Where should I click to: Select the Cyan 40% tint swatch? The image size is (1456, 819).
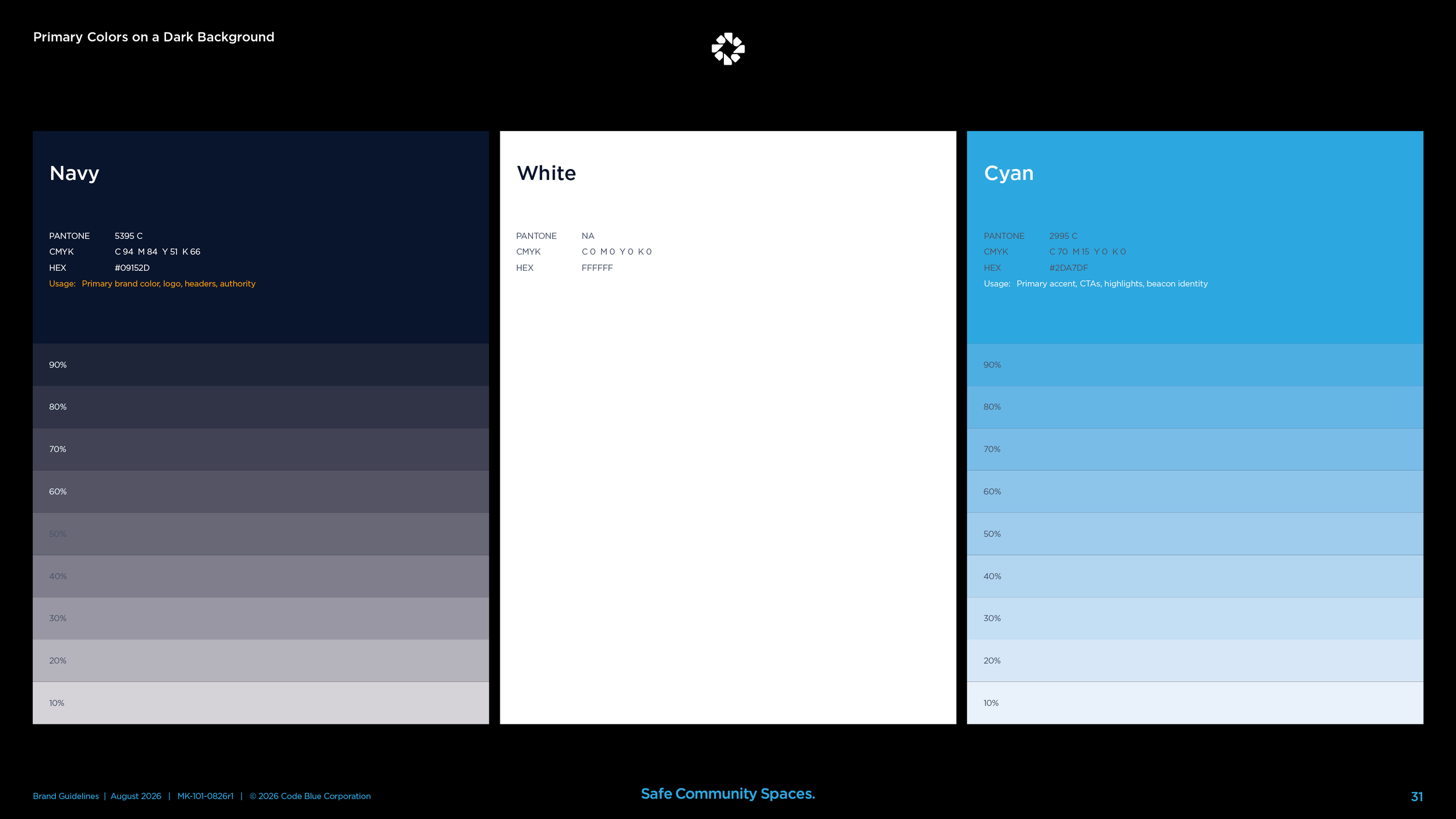pos(1195,576)
